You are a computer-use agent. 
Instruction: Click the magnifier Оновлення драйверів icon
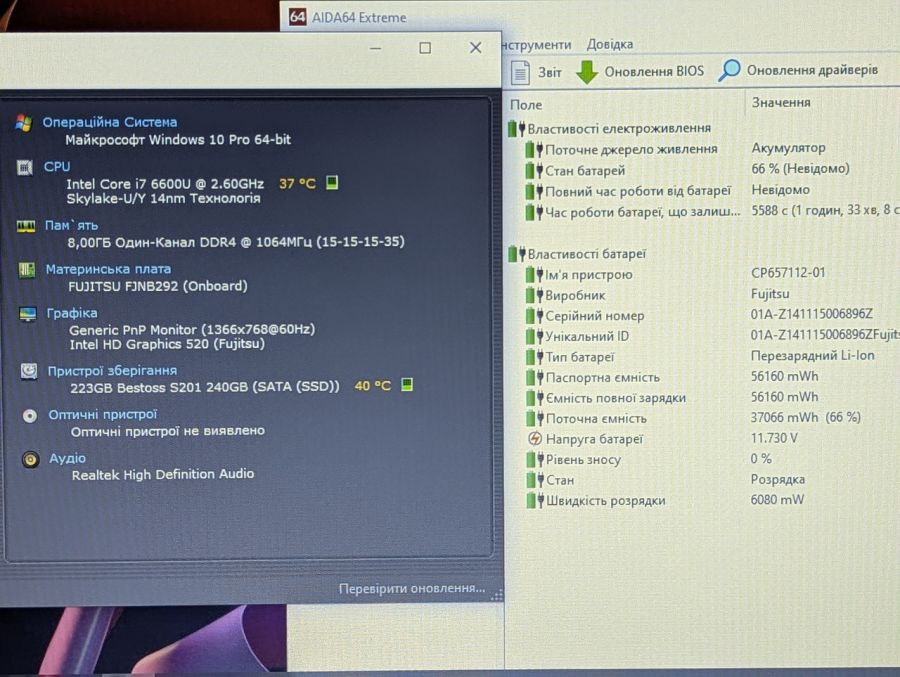coord(729,70)
